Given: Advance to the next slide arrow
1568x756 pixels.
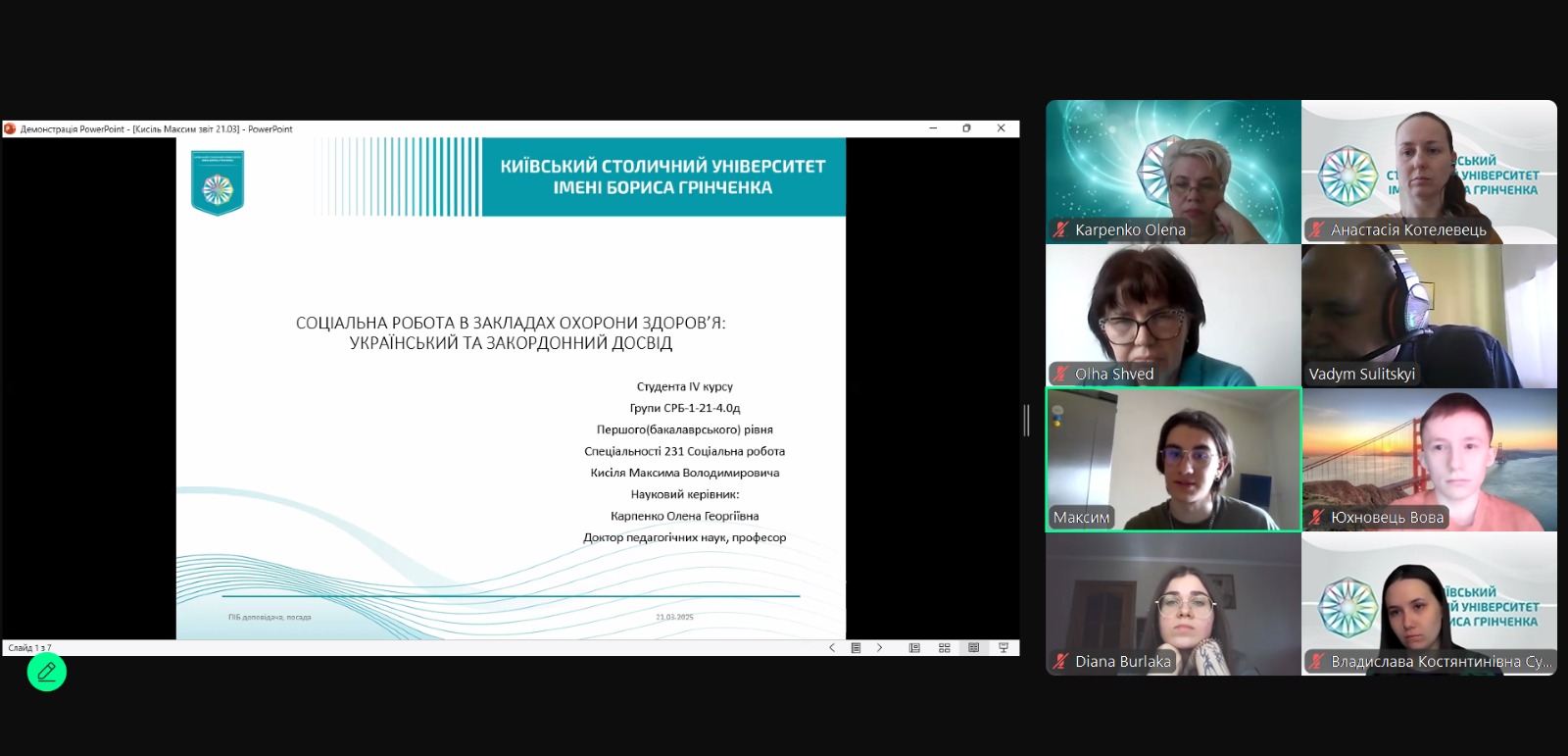Looking at the screenshot, I should pos(879,648).
